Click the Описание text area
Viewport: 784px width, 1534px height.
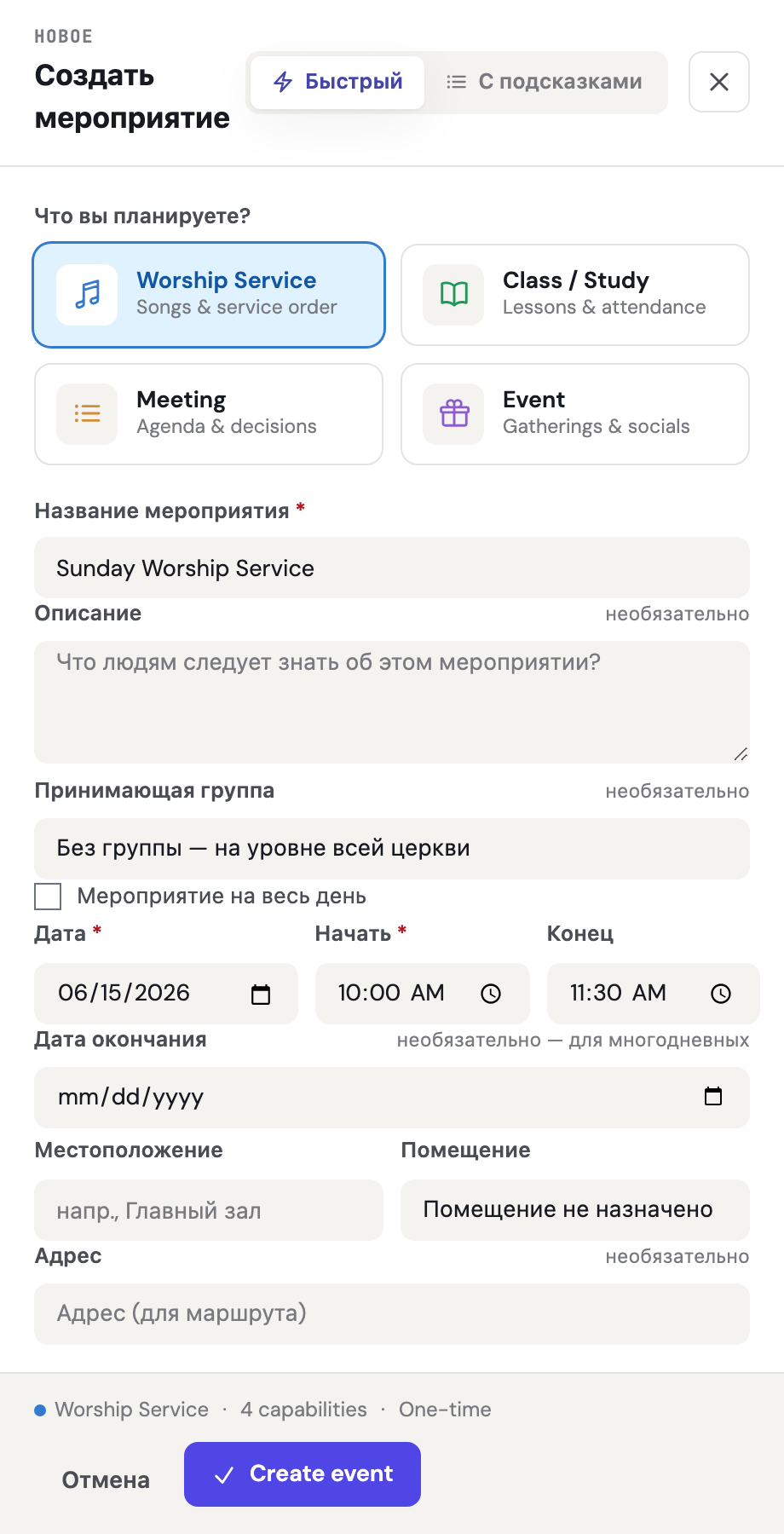pos(392,702)
